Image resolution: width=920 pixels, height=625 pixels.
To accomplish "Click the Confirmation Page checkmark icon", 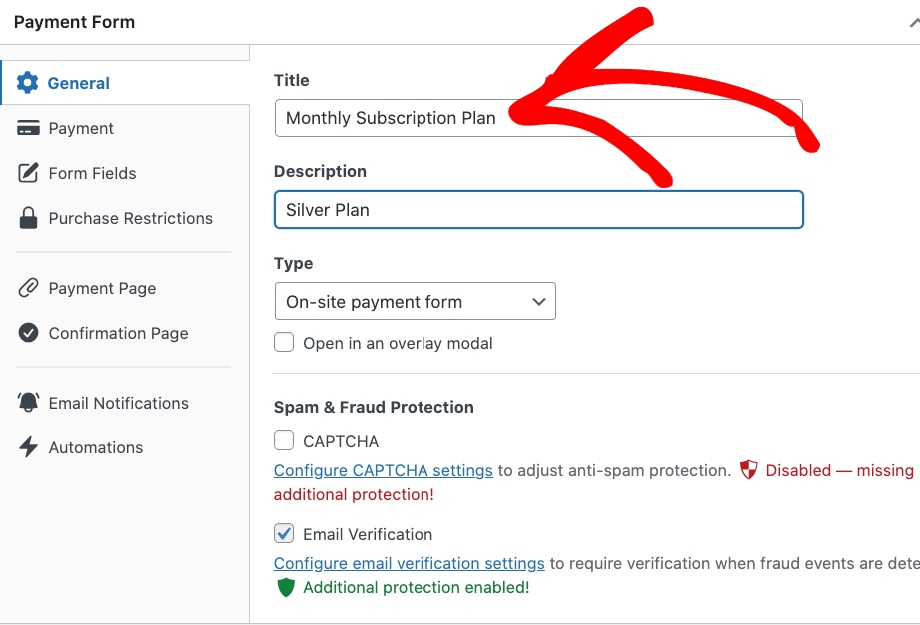I will (28, 333).
